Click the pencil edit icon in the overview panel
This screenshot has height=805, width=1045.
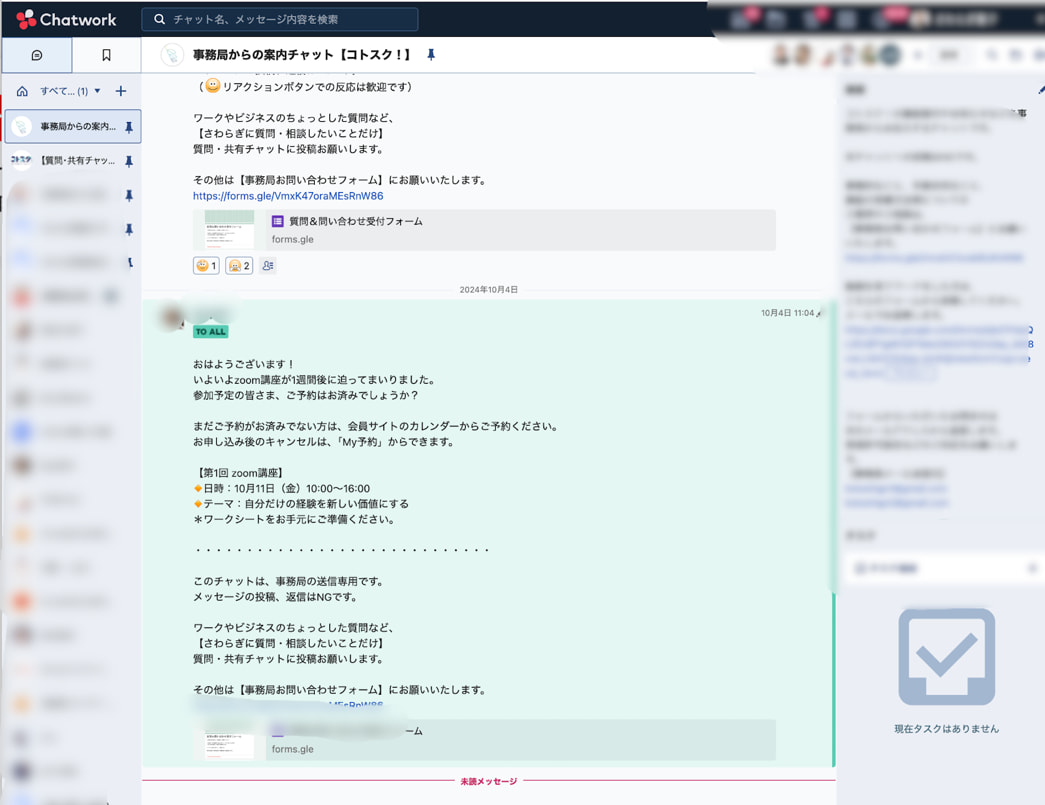coord(1040,90)
